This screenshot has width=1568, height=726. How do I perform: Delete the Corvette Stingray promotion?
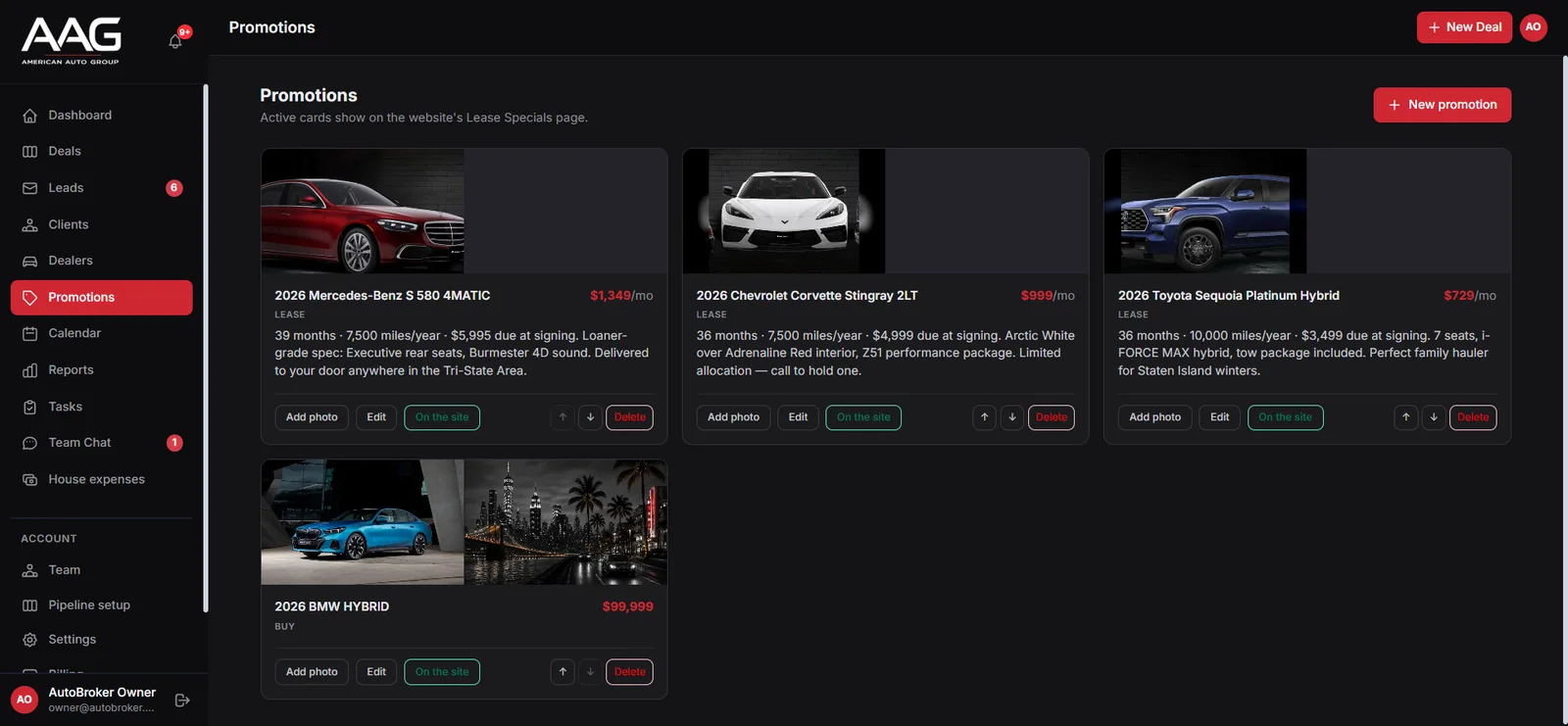coord(1052,417)
